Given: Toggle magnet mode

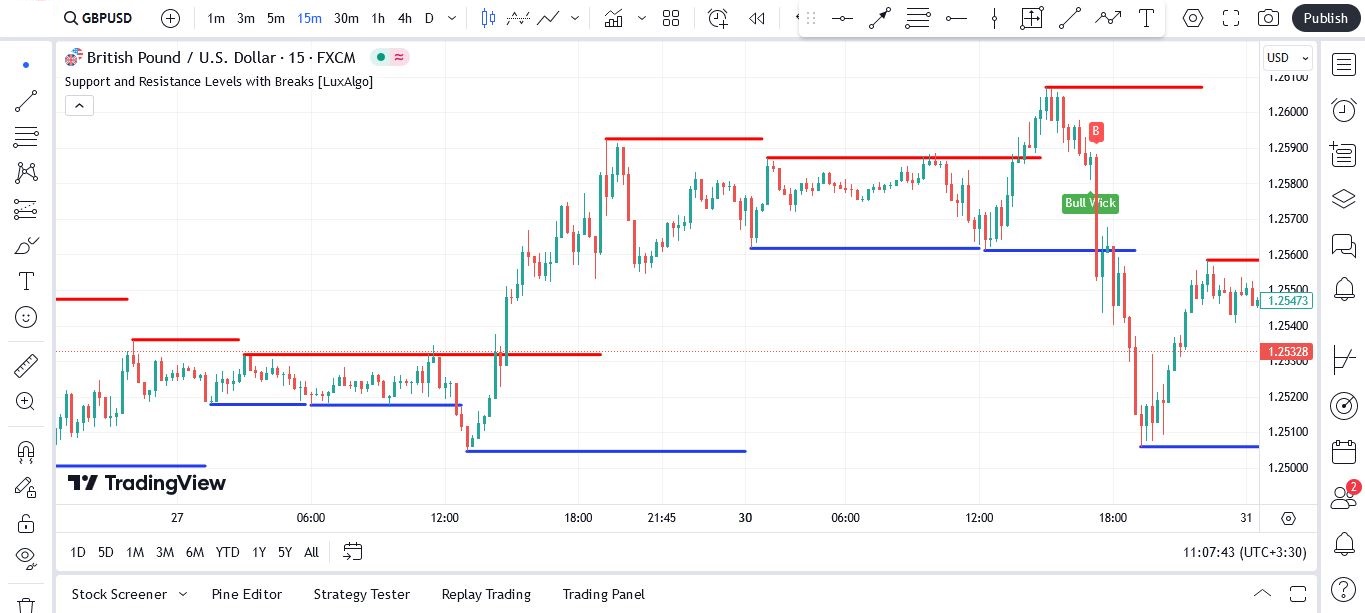Looking at the screenshot, I should click(26, 451).
